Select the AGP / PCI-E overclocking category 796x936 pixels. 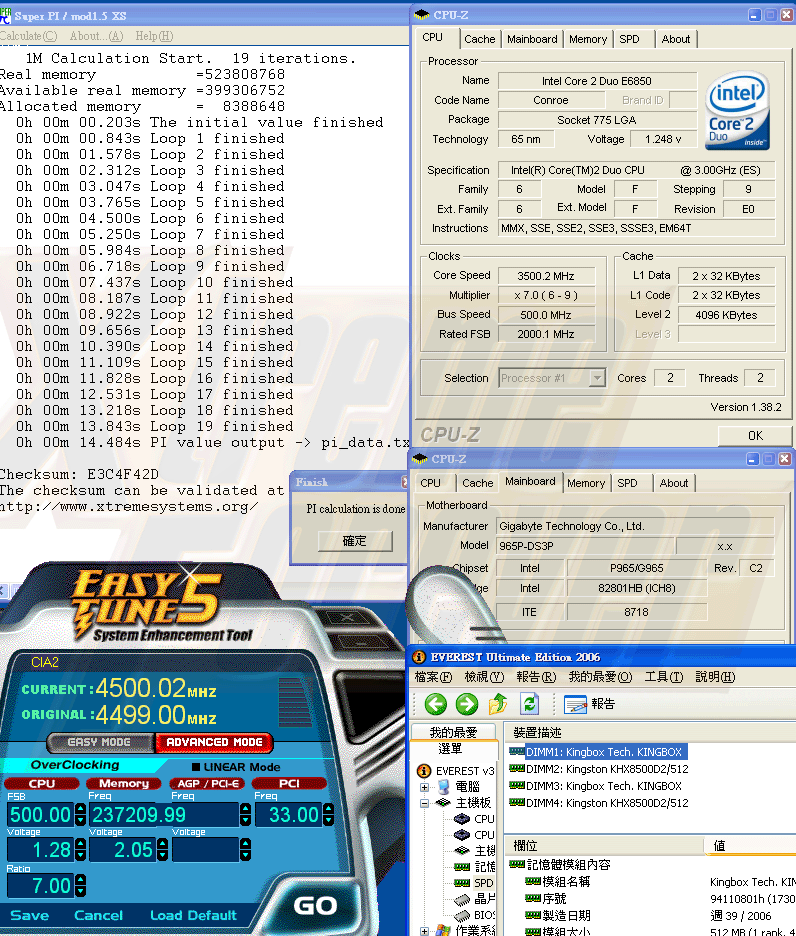pyautogui.click(x=207, y=783)
